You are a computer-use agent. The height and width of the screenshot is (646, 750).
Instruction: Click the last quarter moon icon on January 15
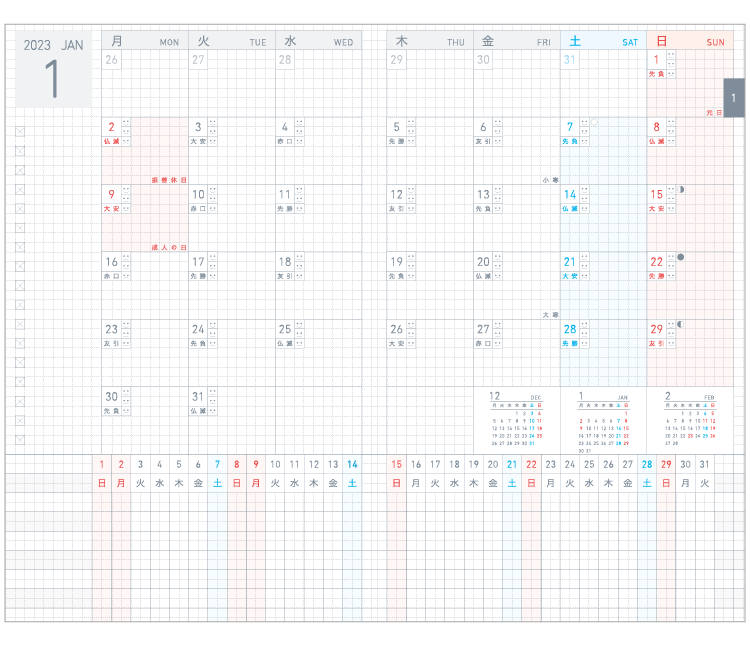click(x=682, y=190)
